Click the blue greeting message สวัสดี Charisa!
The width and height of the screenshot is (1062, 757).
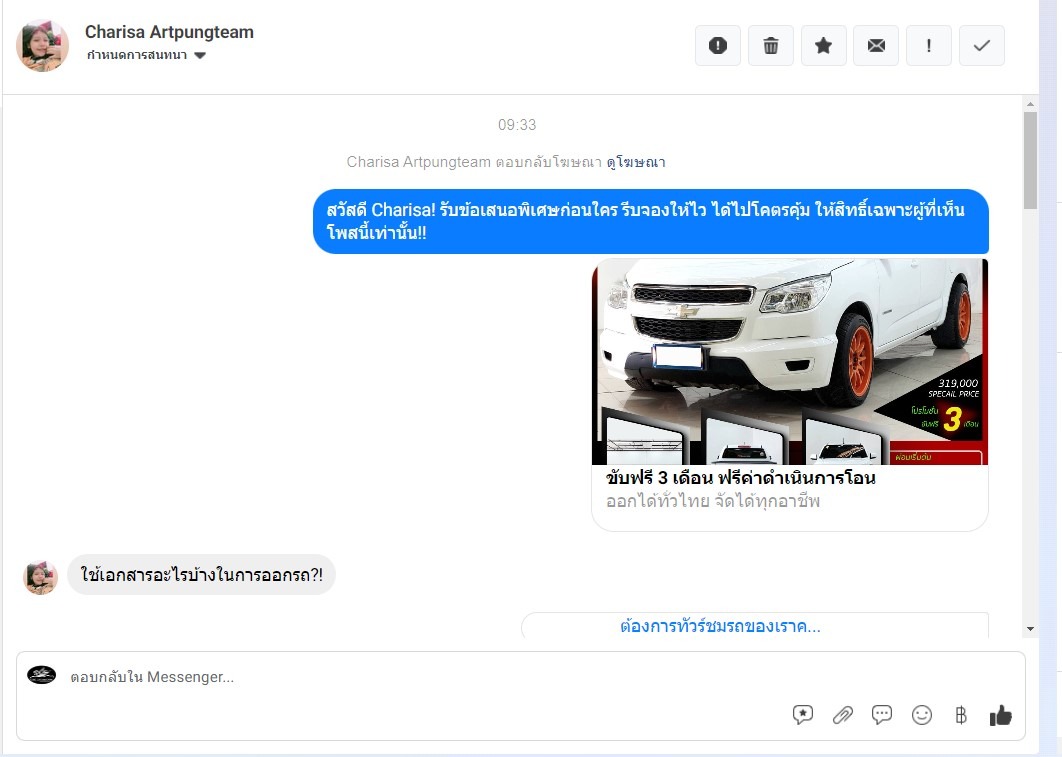[x=651, y=221]
